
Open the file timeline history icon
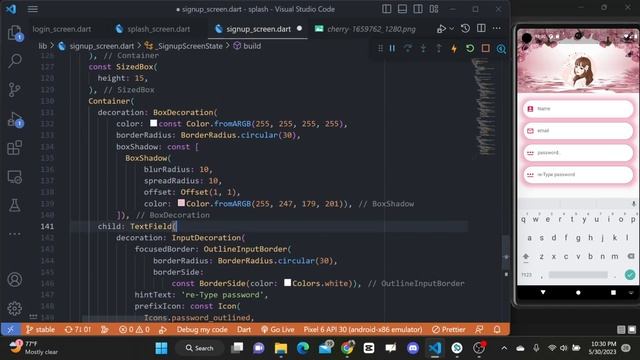pos(465,28)
